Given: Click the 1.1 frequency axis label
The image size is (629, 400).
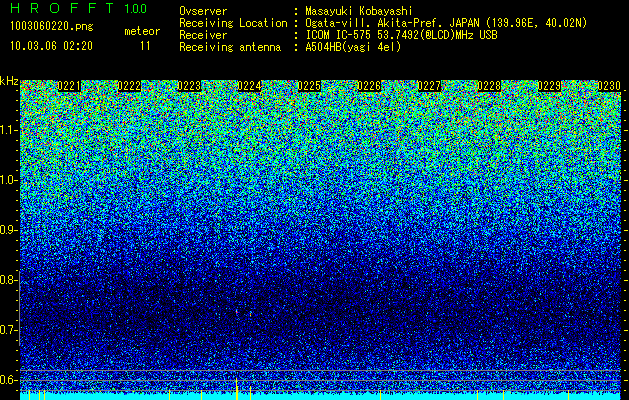Looking at the screenshot, I should [8, 130].
